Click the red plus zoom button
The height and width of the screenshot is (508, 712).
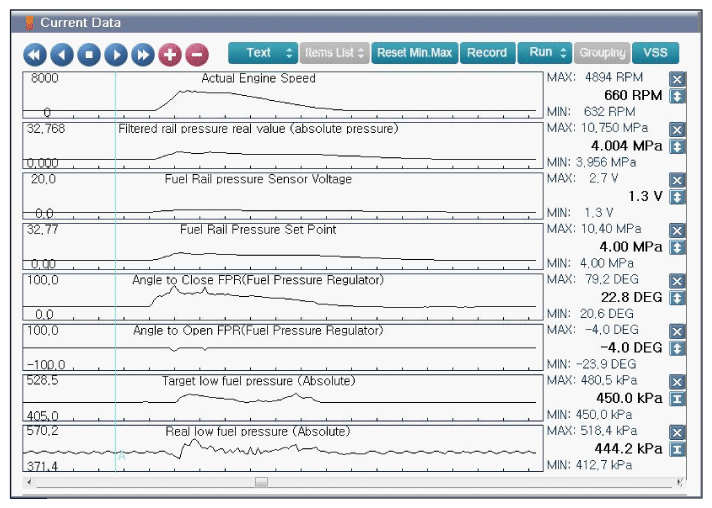pos(170,55)
